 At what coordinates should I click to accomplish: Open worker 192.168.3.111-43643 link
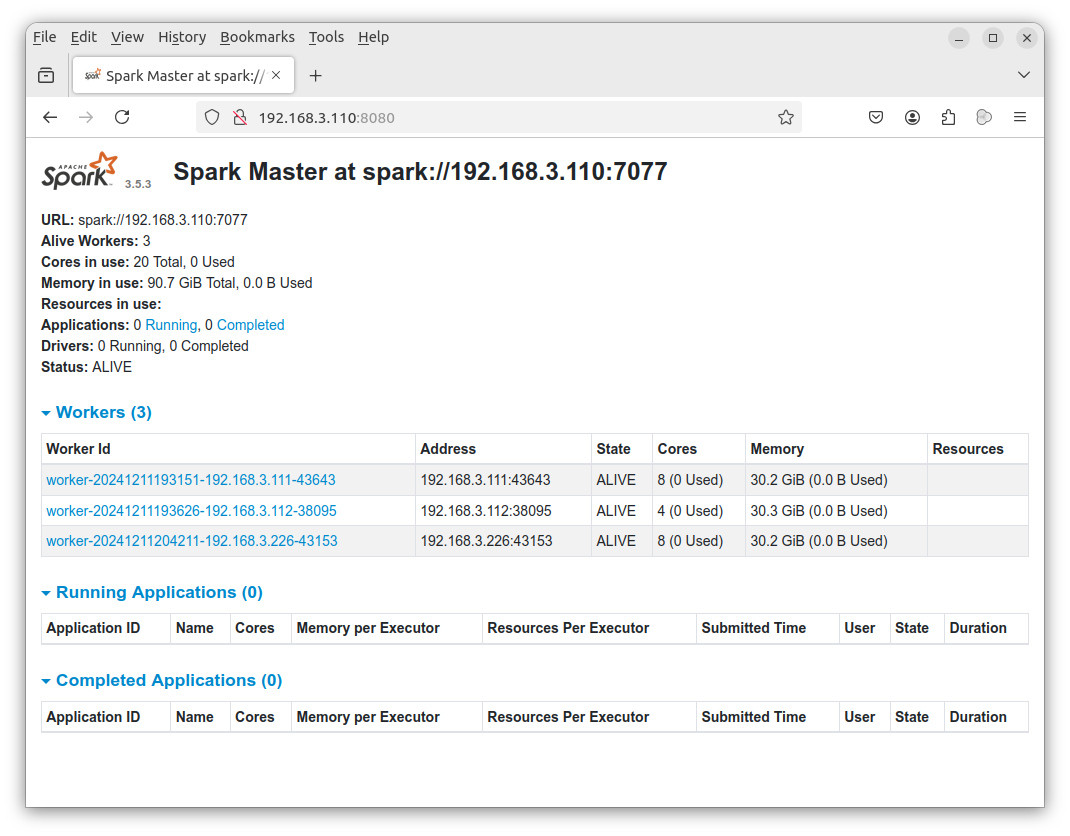point(191,480)
